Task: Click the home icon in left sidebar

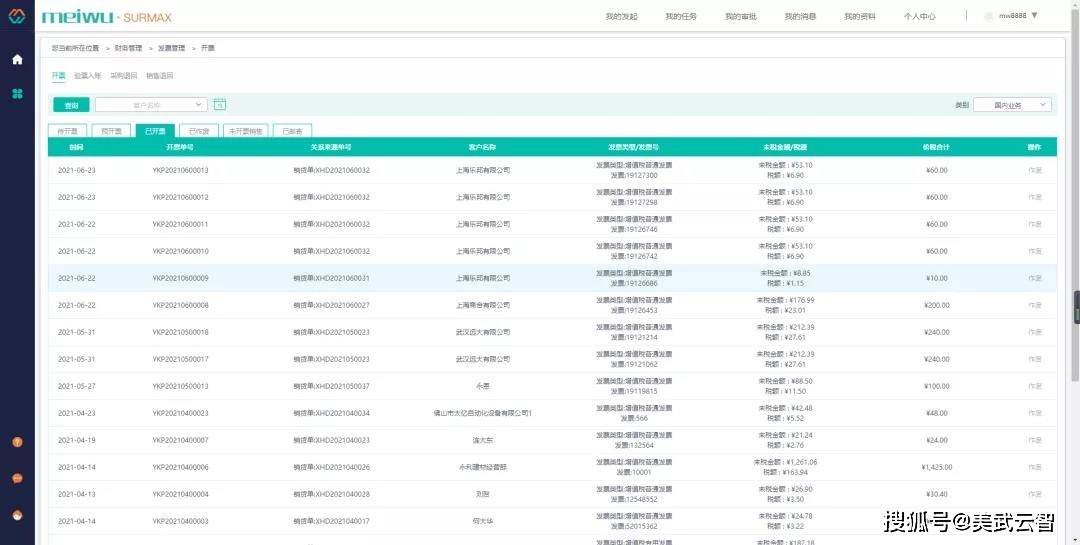Action: [x=17, y=59]
